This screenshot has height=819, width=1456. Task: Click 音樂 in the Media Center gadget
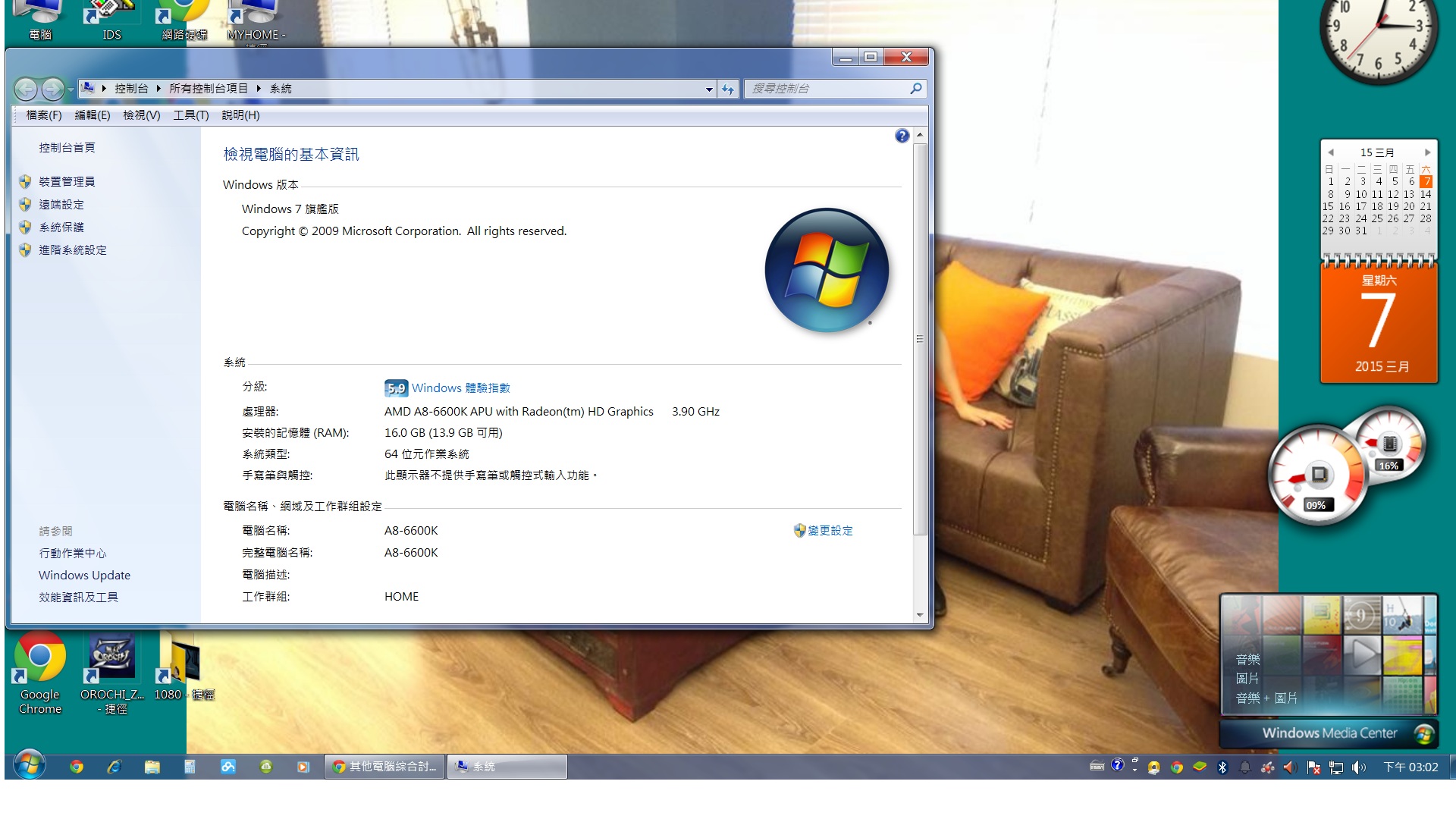pos(1247,660)
